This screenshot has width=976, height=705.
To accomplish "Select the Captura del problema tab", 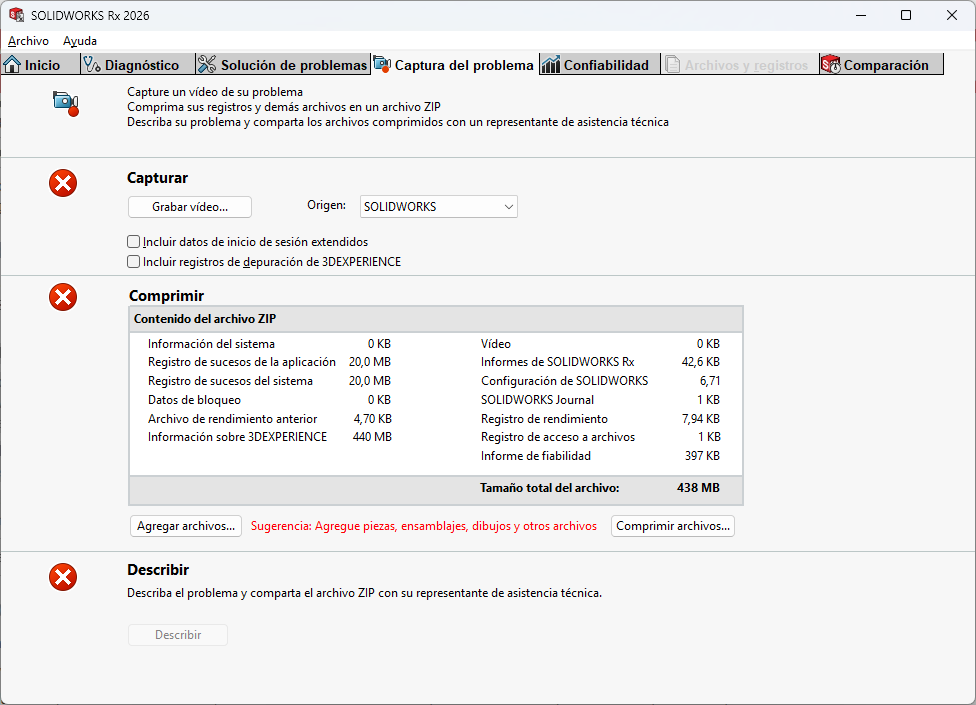I will pyautogui.click(x=454, y=65).
